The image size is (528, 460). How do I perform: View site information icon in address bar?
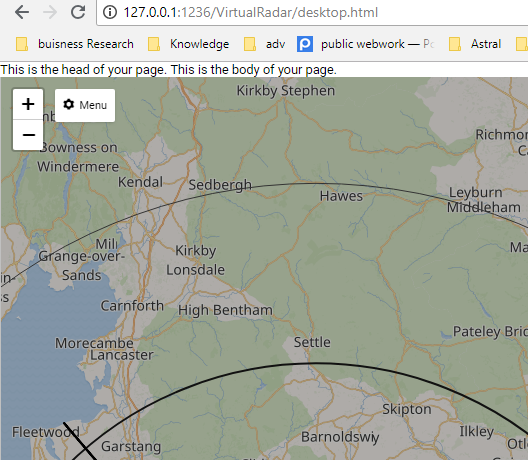[x=110, y=12]
